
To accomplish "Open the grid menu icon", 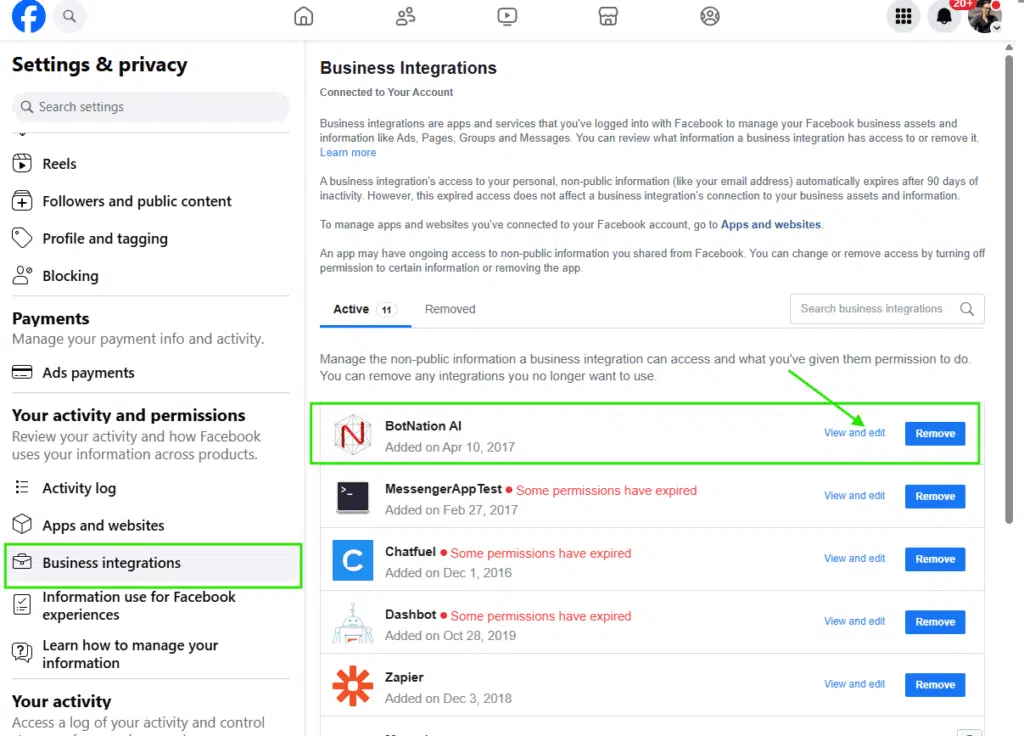I will pos(904,16).
